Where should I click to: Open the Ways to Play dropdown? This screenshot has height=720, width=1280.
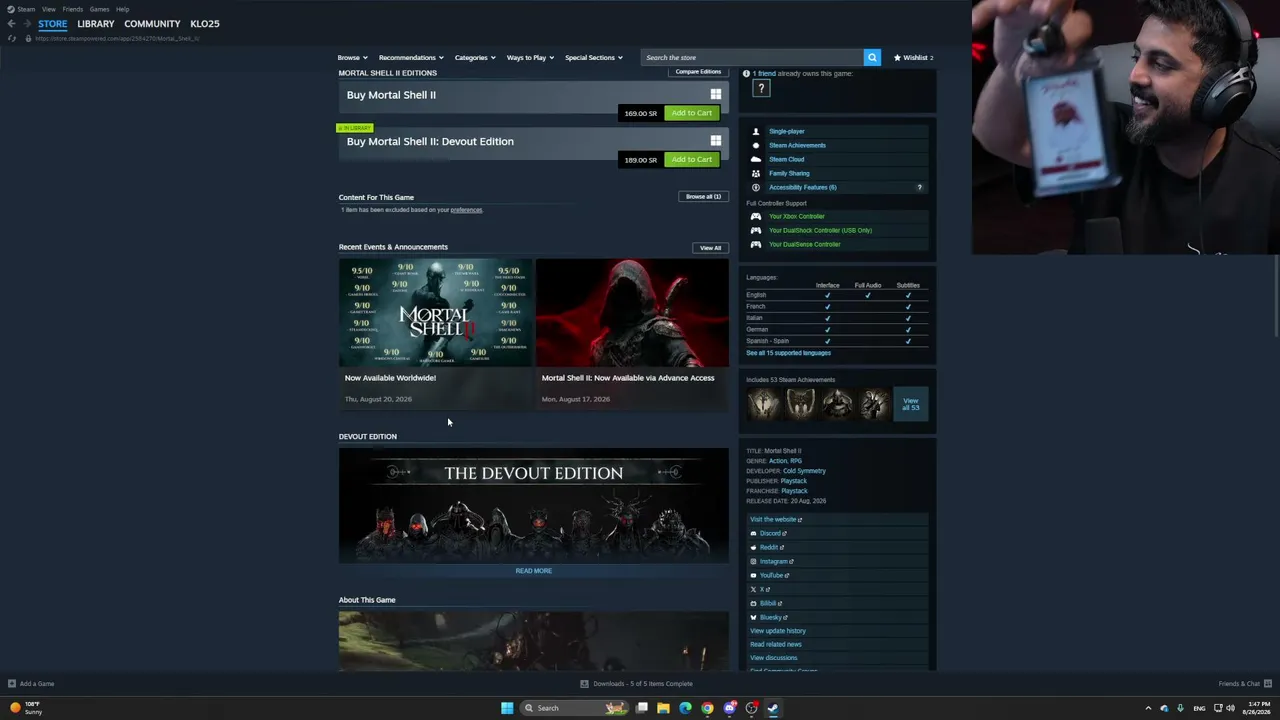point(530,58)
